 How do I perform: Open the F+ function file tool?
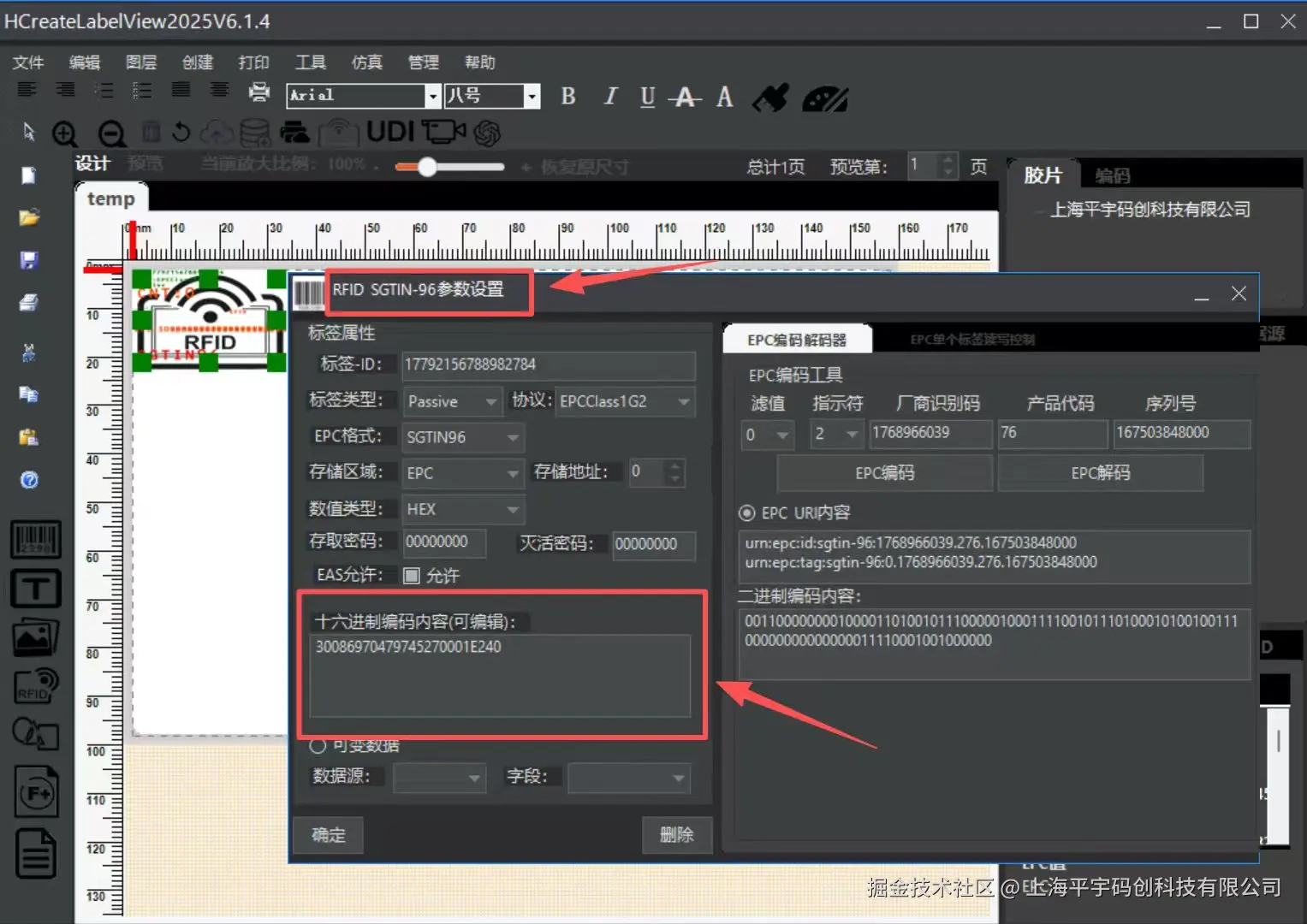(36, 792)
